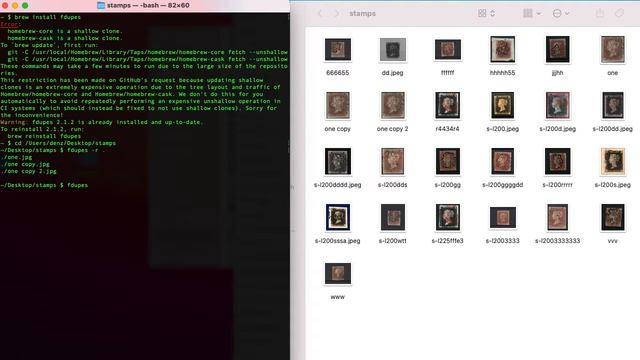Select the r4434r4 stamp image
This screenshot has height=360, width=640.
[448, 105]
